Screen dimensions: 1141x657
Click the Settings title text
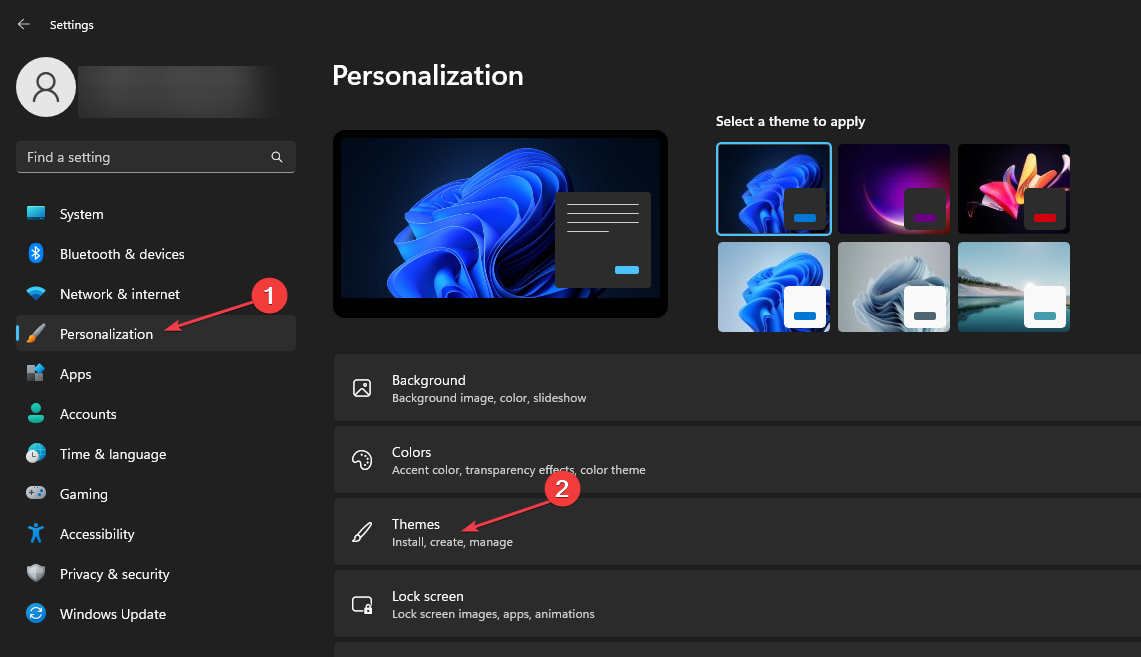(x=71, y=25)
